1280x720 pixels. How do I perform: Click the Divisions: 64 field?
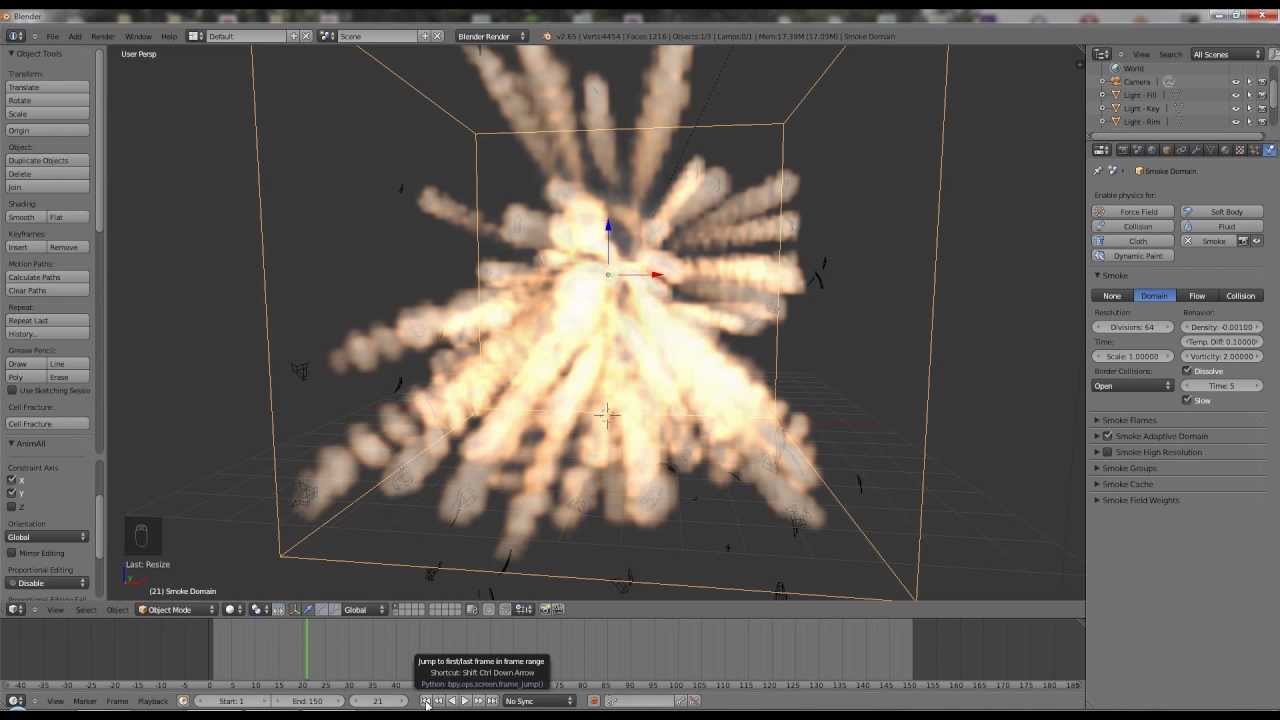(x=1133, y=327)
